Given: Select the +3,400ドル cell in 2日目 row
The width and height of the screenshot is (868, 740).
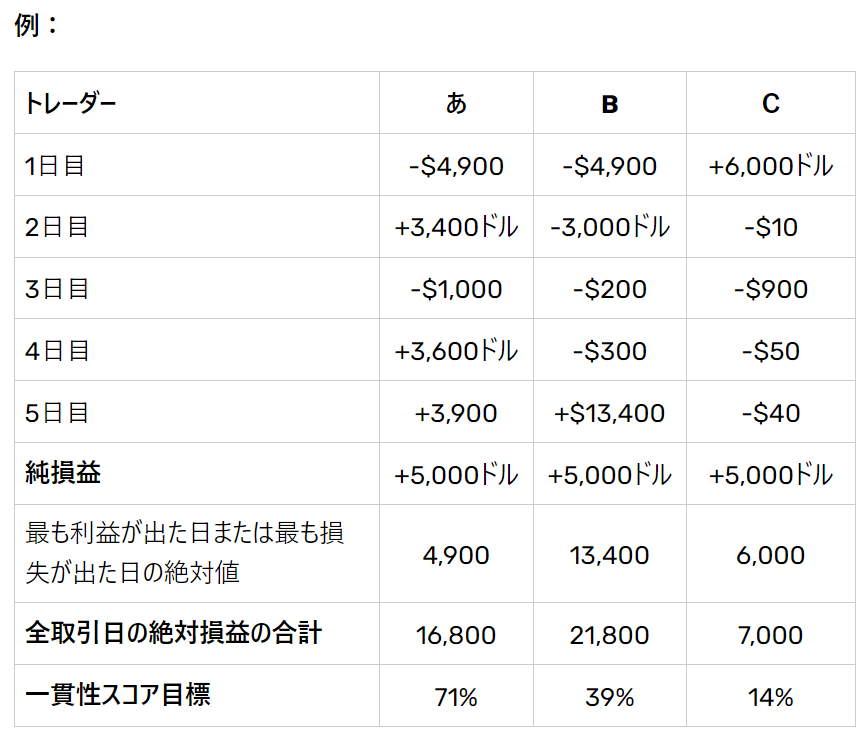Looking at the screenshot, I should pyautogui.click(x=456, y=228).
